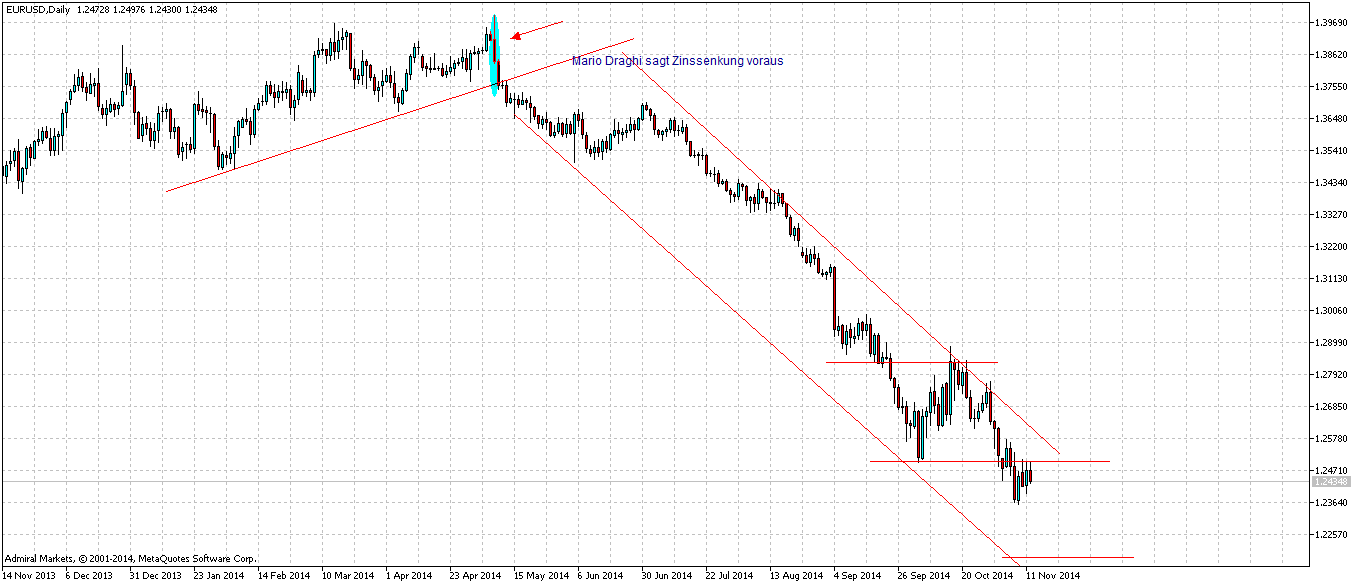Click the 4 Sep 2014 date label
Image resolution: width=1362 pixels, height=587 pixels.
click(x=857, y=576)
